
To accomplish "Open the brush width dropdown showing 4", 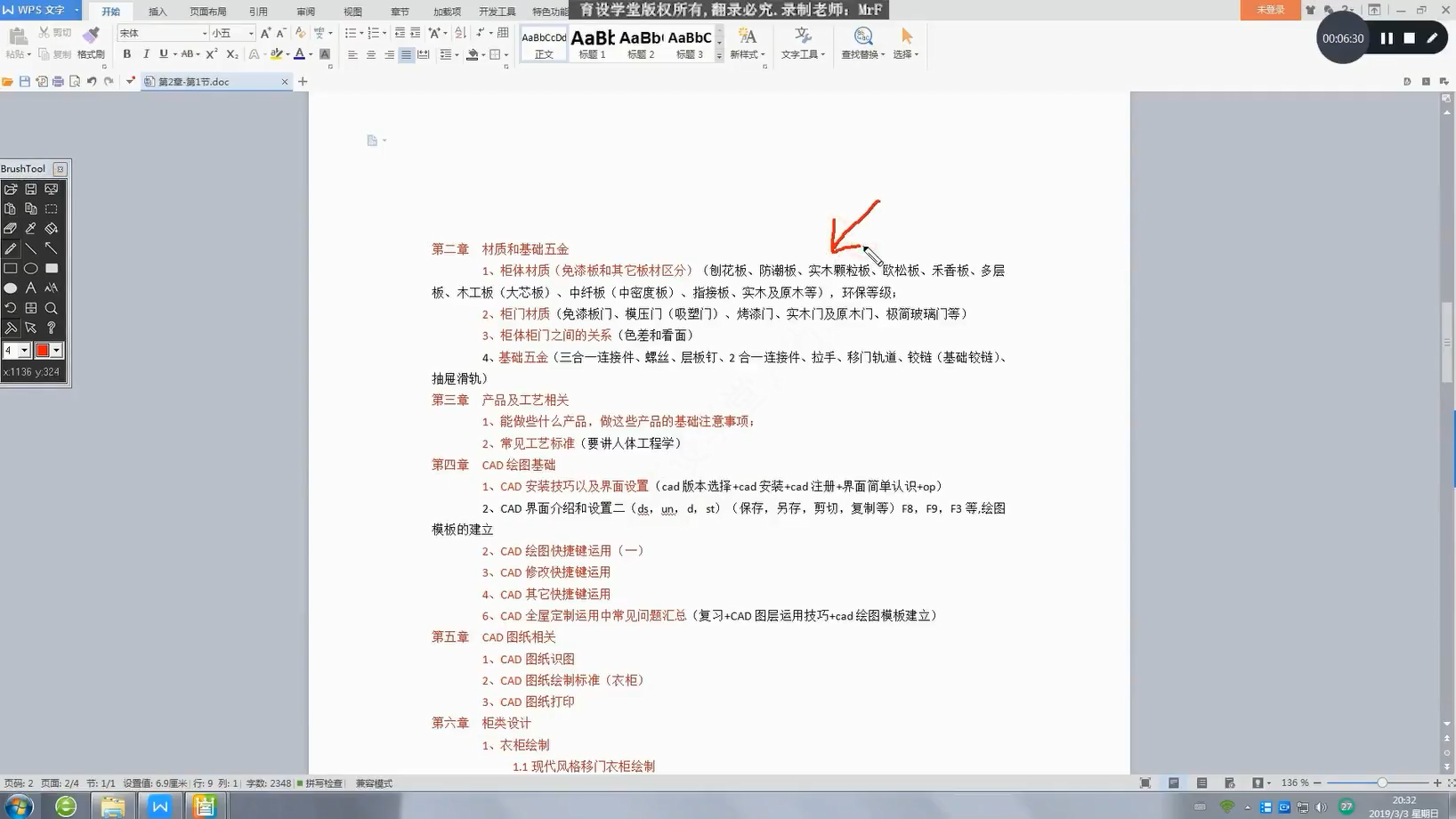I will click(x=24, y=351).
